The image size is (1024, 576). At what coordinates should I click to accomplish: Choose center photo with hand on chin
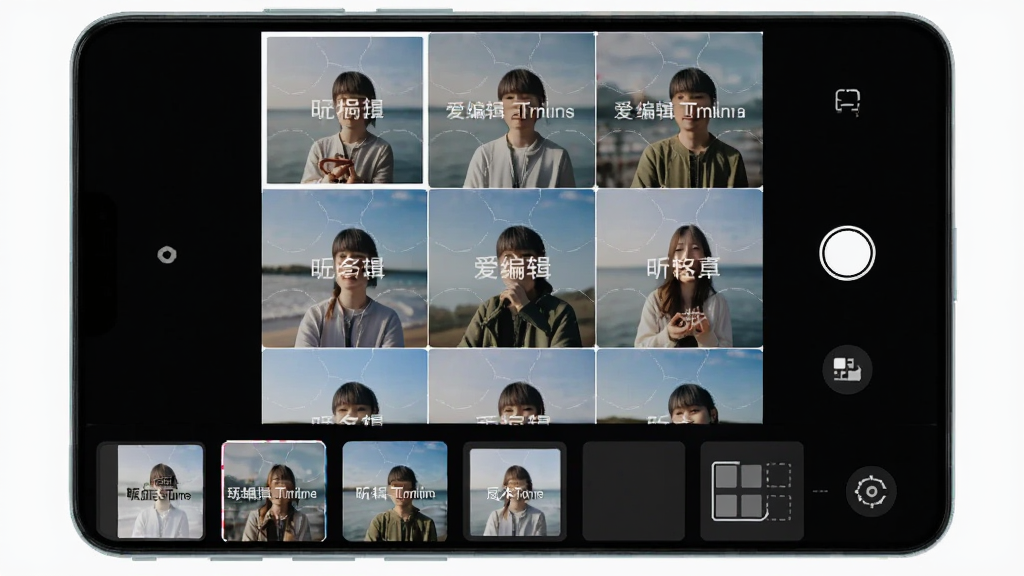tap(511, 268)
